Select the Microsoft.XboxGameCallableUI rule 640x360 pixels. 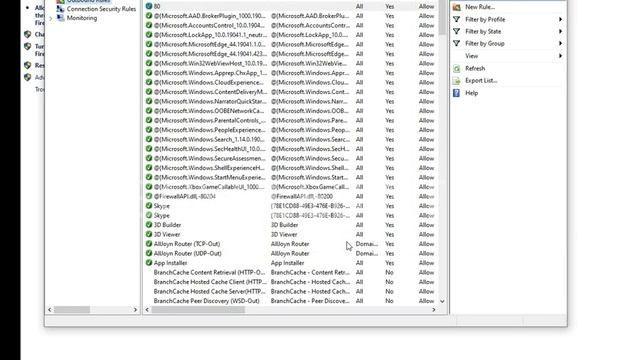209,187
